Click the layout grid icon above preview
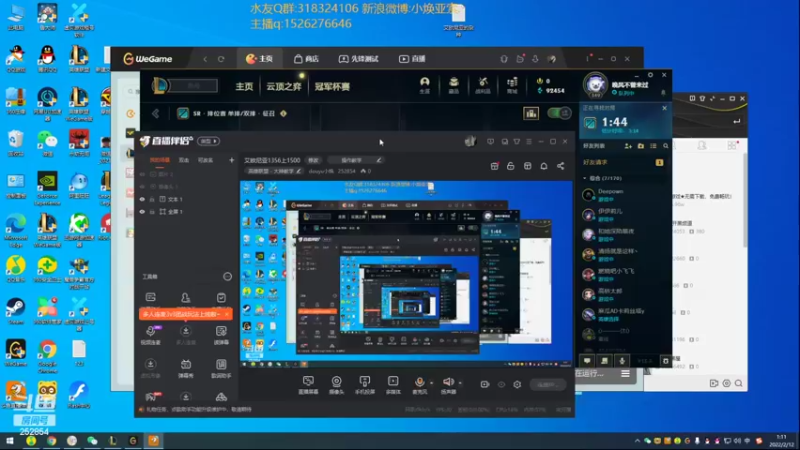Viewport: 800px width, 450px height. click(x=528, y=166)
